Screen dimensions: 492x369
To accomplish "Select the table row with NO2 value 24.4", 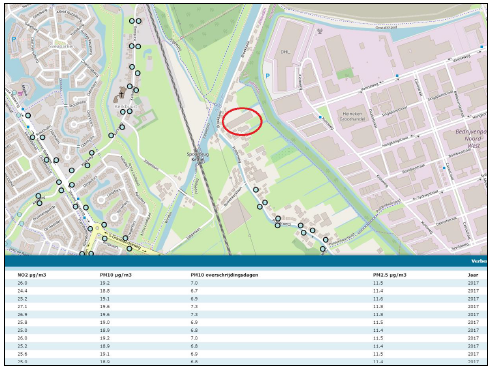I will [246, 291].
